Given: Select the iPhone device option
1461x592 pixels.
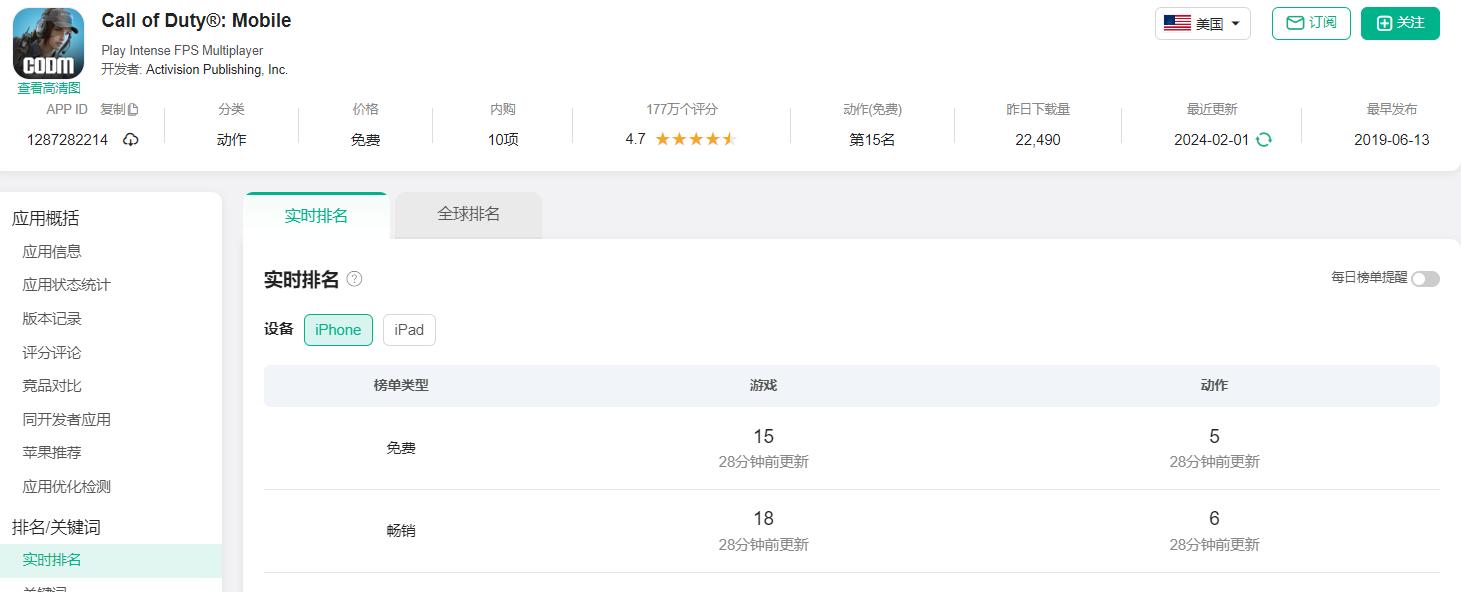Looking at the screenshot, I should click(338, 330).
